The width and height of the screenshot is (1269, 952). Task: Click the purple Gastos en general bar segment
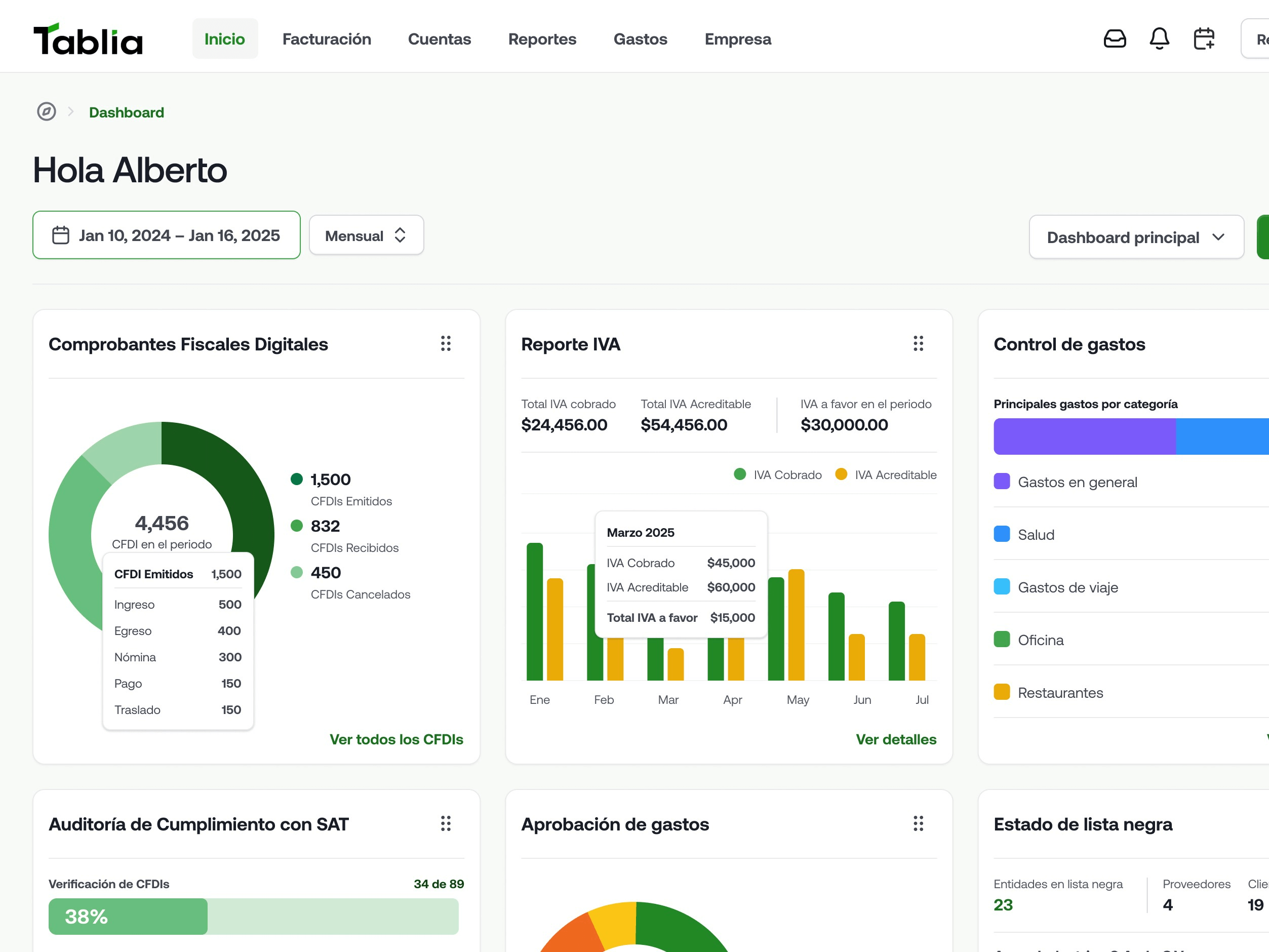pyautogui.click(x=1084, y=437)
